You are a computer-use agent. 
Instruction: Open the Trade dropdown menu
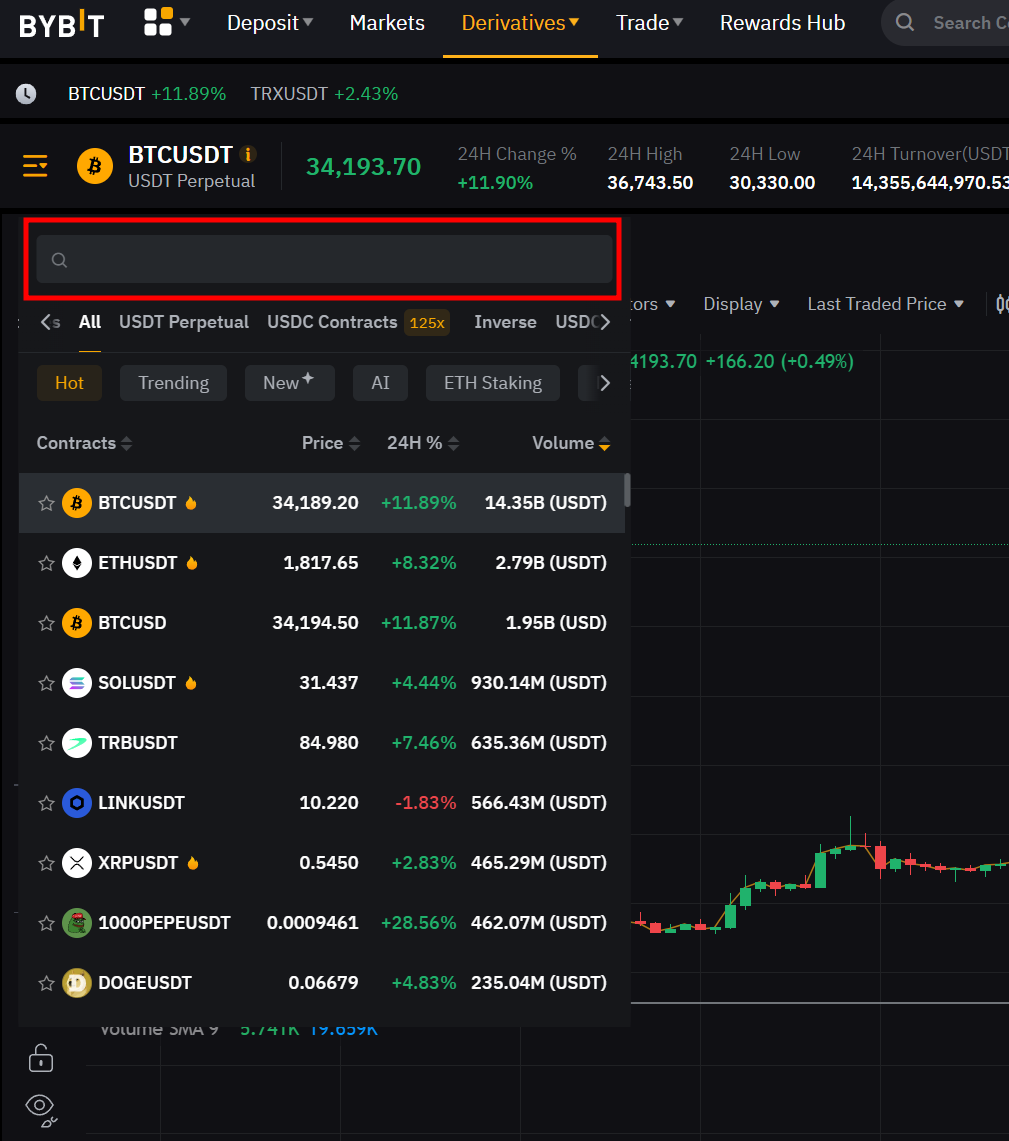pos(649,23)
